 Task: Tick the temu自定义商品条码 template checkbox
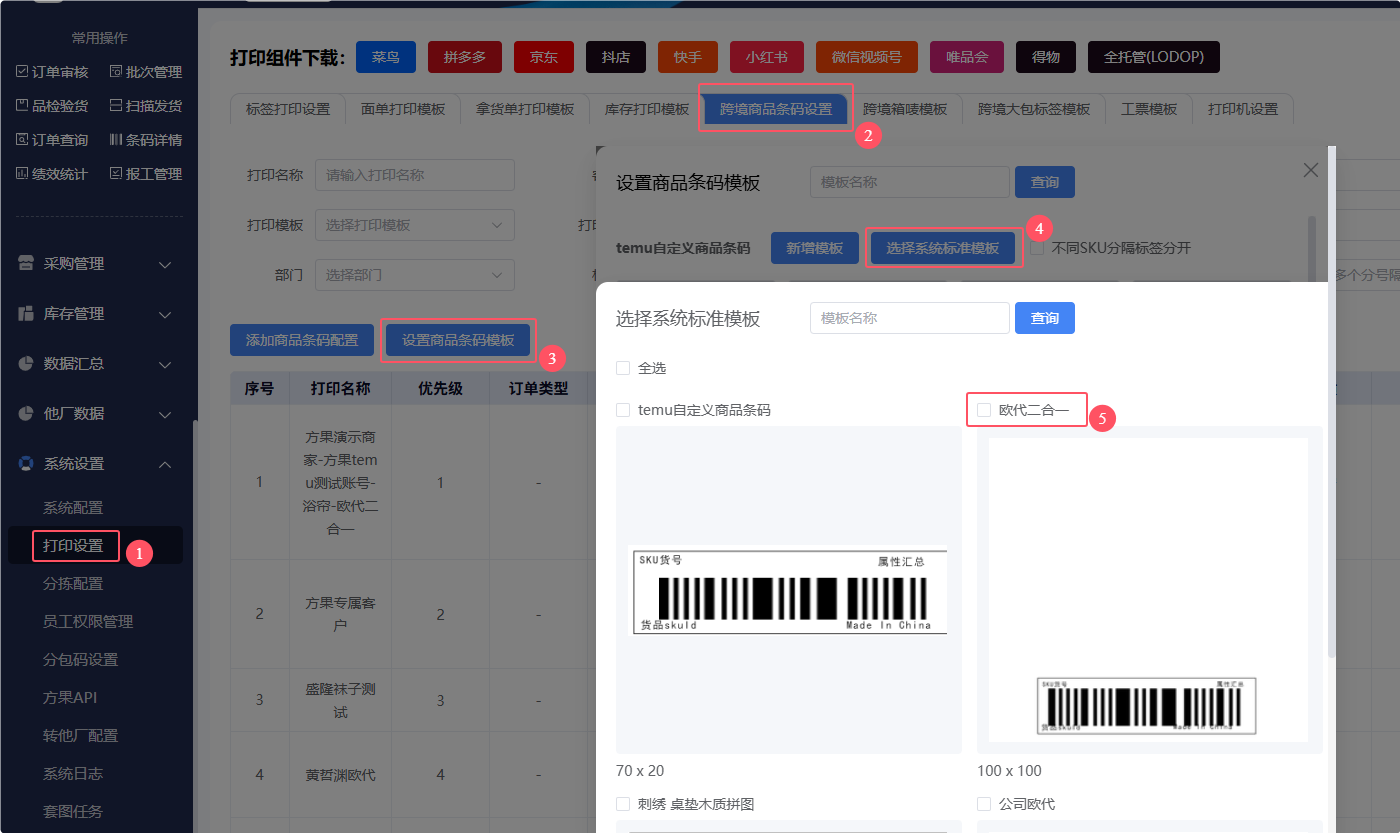point(623,410)
